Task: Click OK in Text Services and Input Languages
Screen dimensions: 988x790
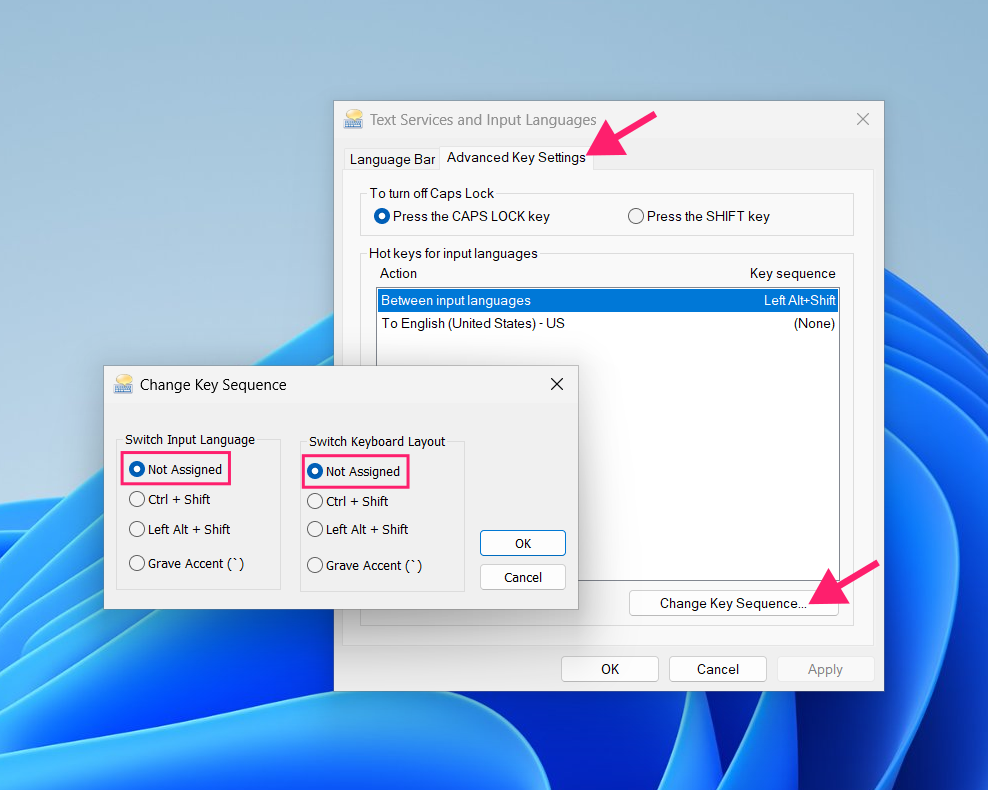Action: pyautogui.click(x=610, y=669)
